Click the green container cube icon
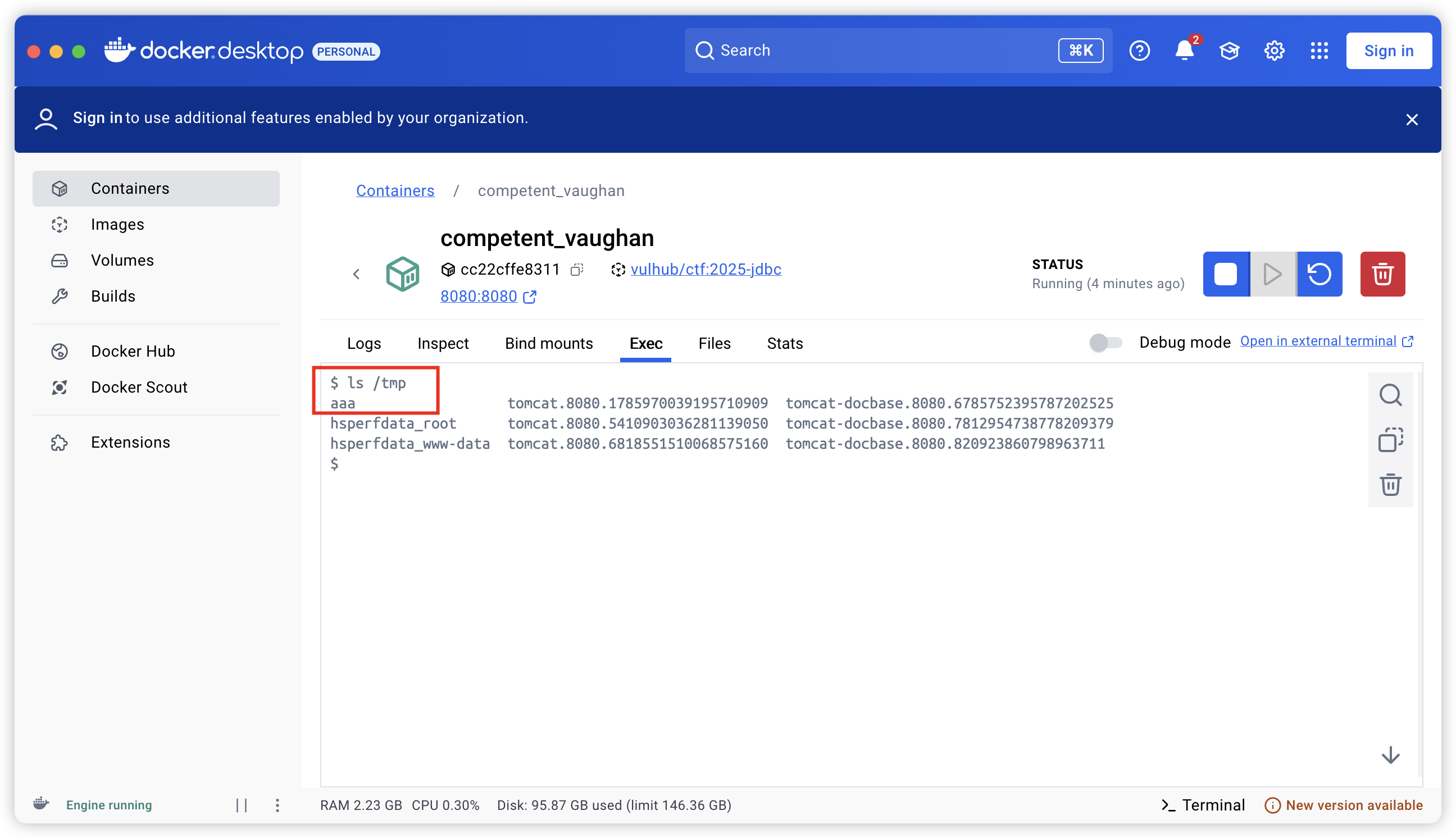The image size is (1456, 838). coord(402,274)
